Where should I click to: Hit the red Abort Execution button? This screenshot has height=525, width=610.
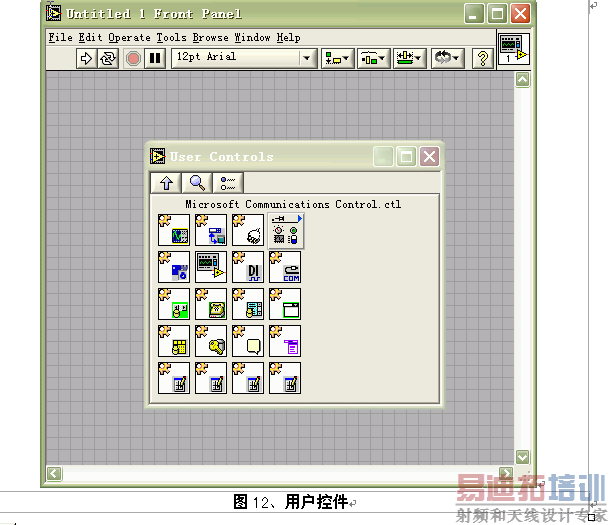point(133,59)
